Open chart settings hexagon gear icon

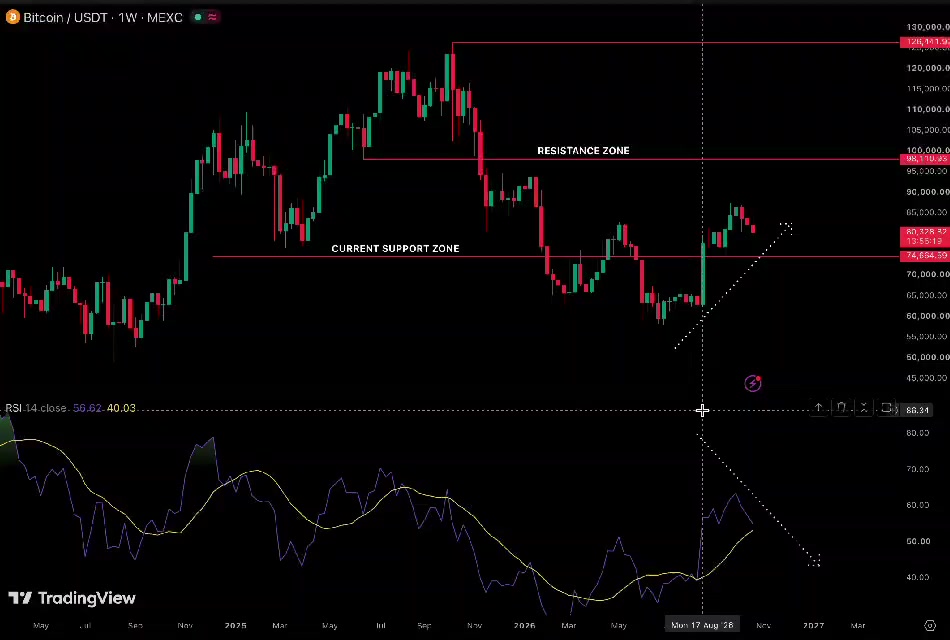[930, 625]
